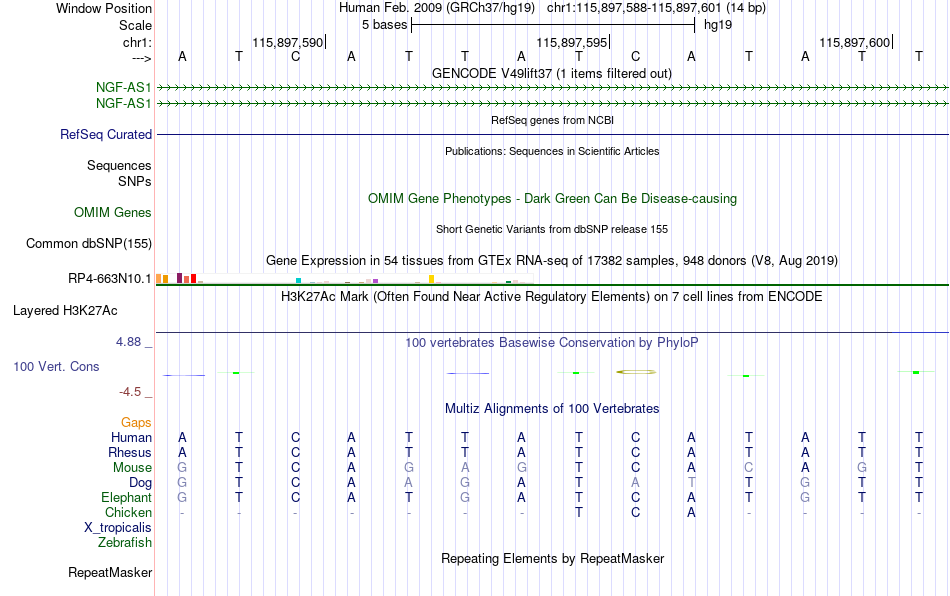Viewport: 950px width, 596px height.
Task: Open the Common dbSNP(155) track label
Action: coord(89,243)
